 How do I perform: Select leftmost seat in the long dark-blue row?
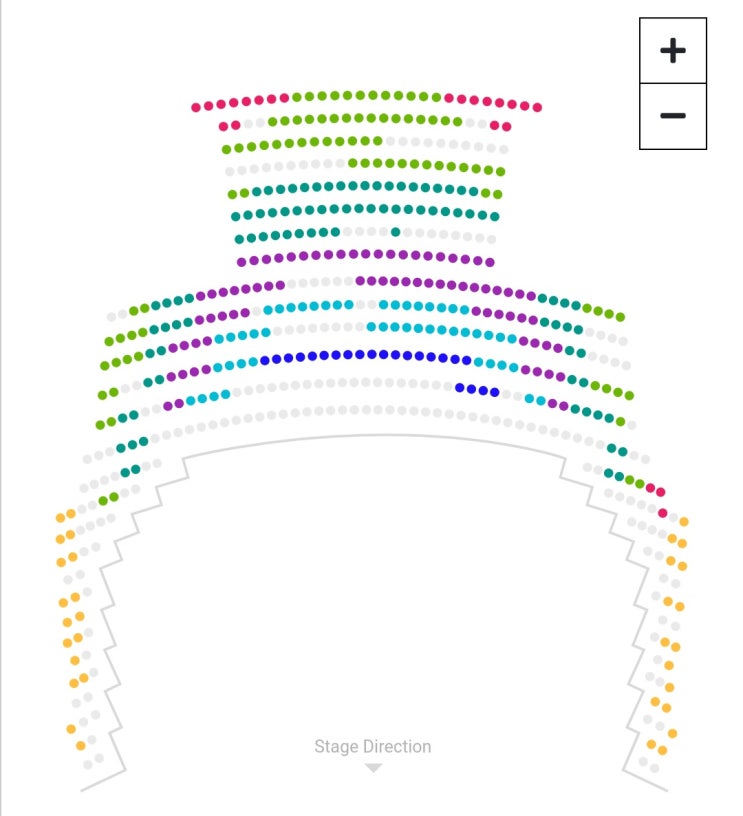tap(266, 360)
